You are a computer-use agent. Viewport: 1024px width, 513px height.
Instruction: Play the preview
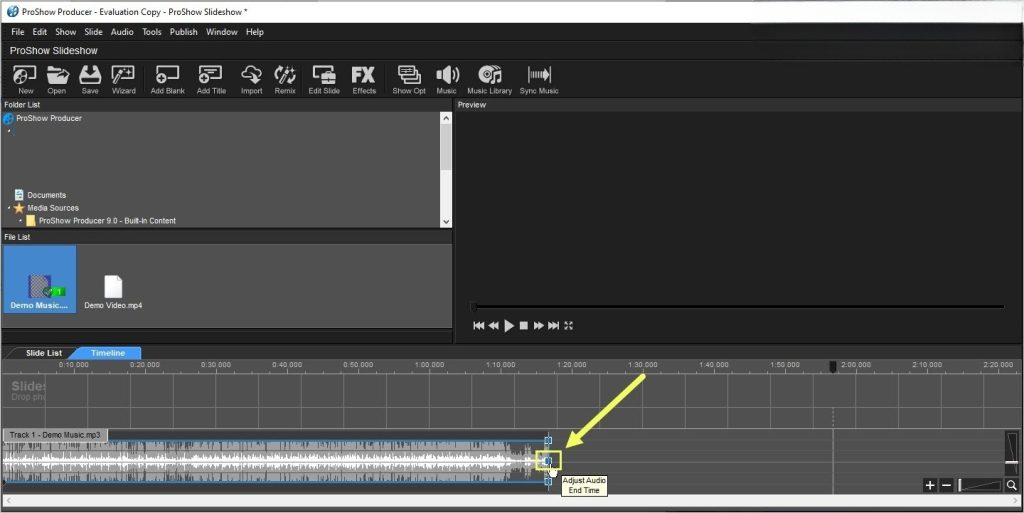[x=509, y=326]
